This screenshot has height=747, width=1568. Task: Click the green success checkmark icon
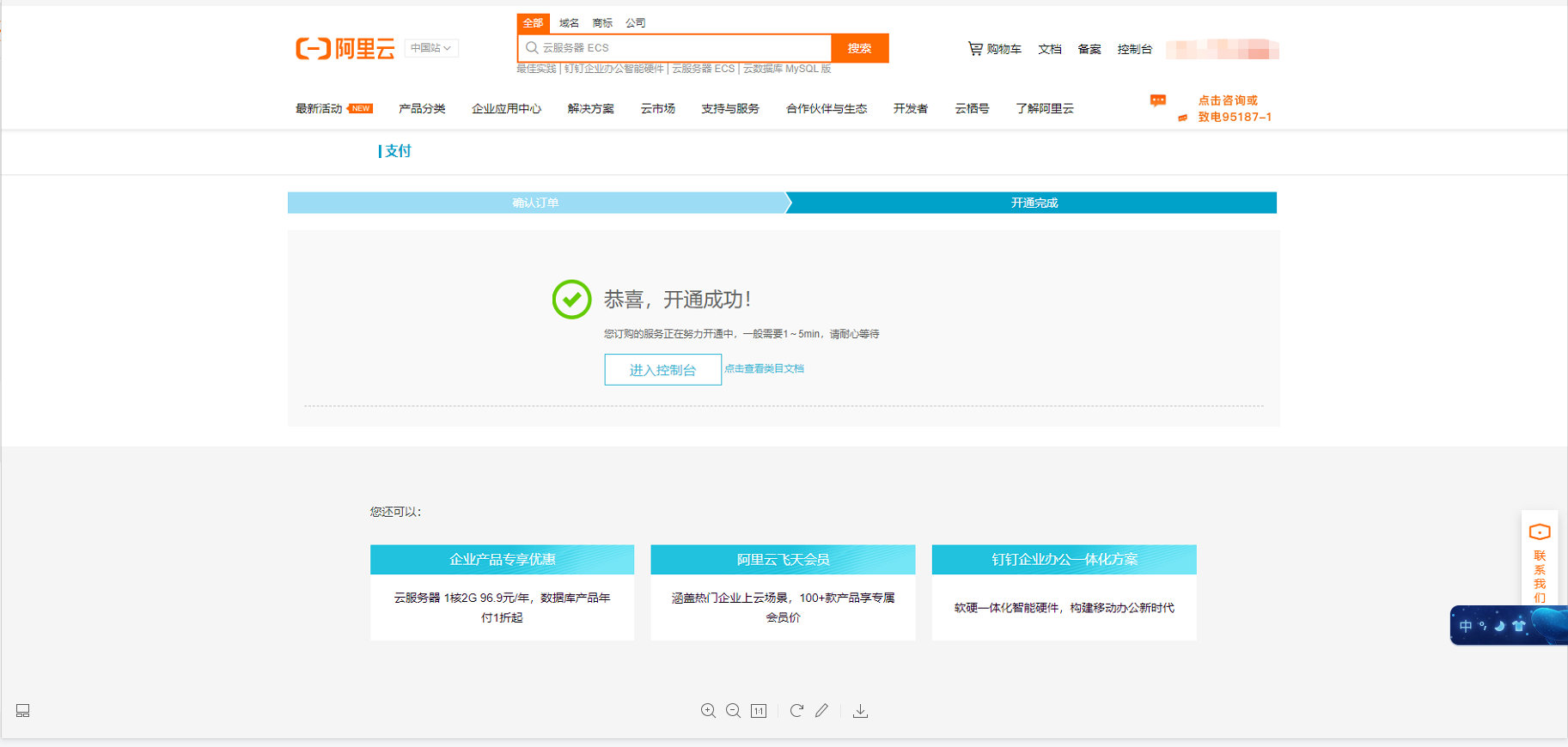click(x=571, y=300)
